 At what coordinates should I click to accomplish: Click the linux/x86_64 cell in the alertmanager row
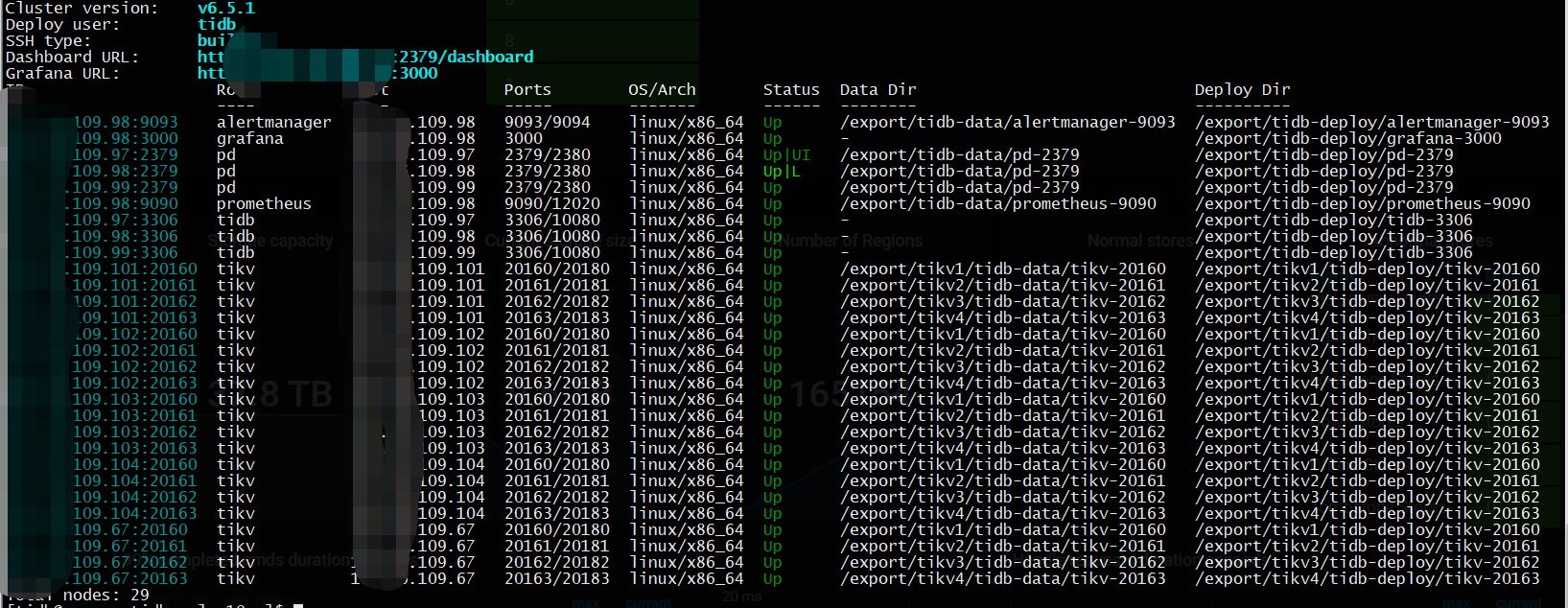[x=686, y=122]
